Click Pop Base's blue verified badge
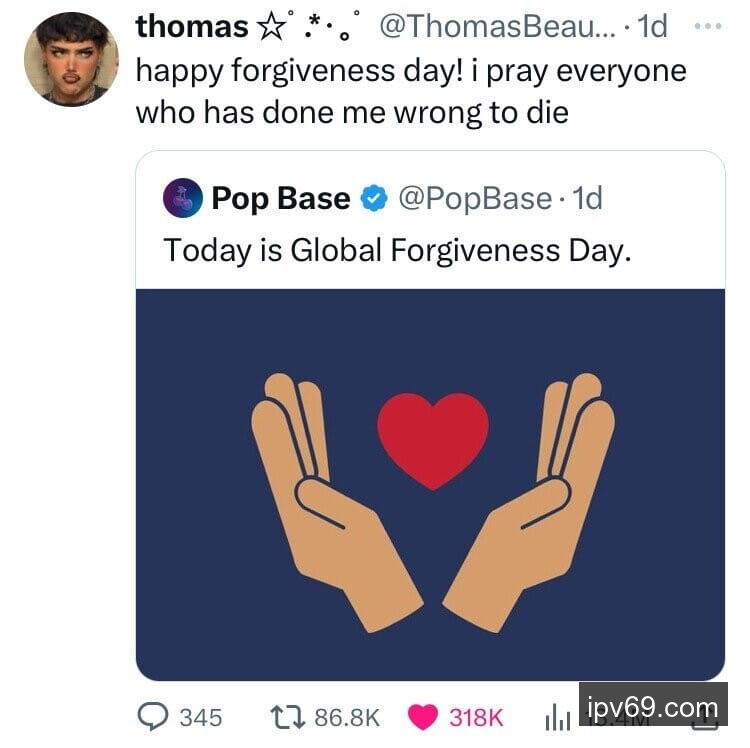Image resolution: width=750 pixels, height=748 pixels. click(374, 199)
